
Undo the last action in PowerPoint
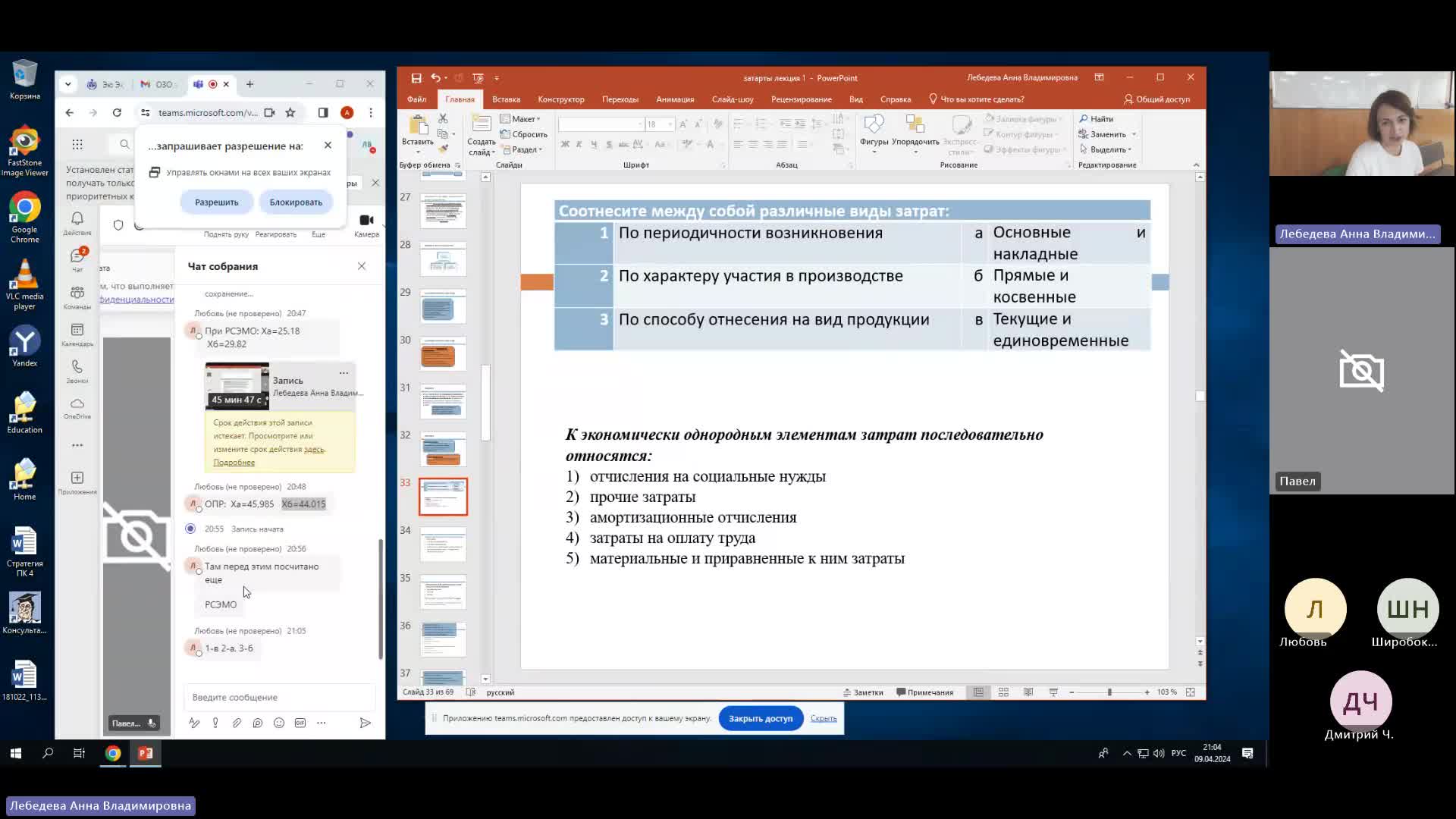[x=435, y=78]
